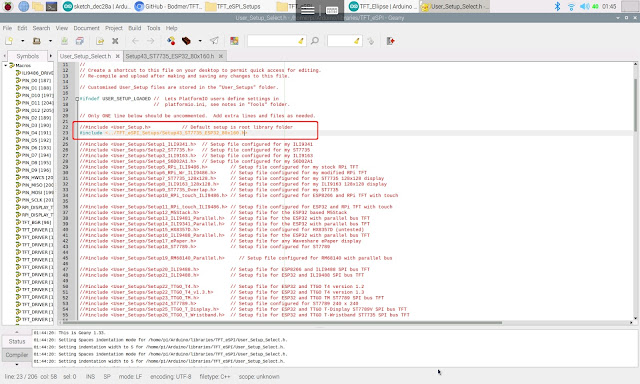Screen dimensions: 640x384
Task: Open the color chooser dialog icon
Action: [234, 41]
